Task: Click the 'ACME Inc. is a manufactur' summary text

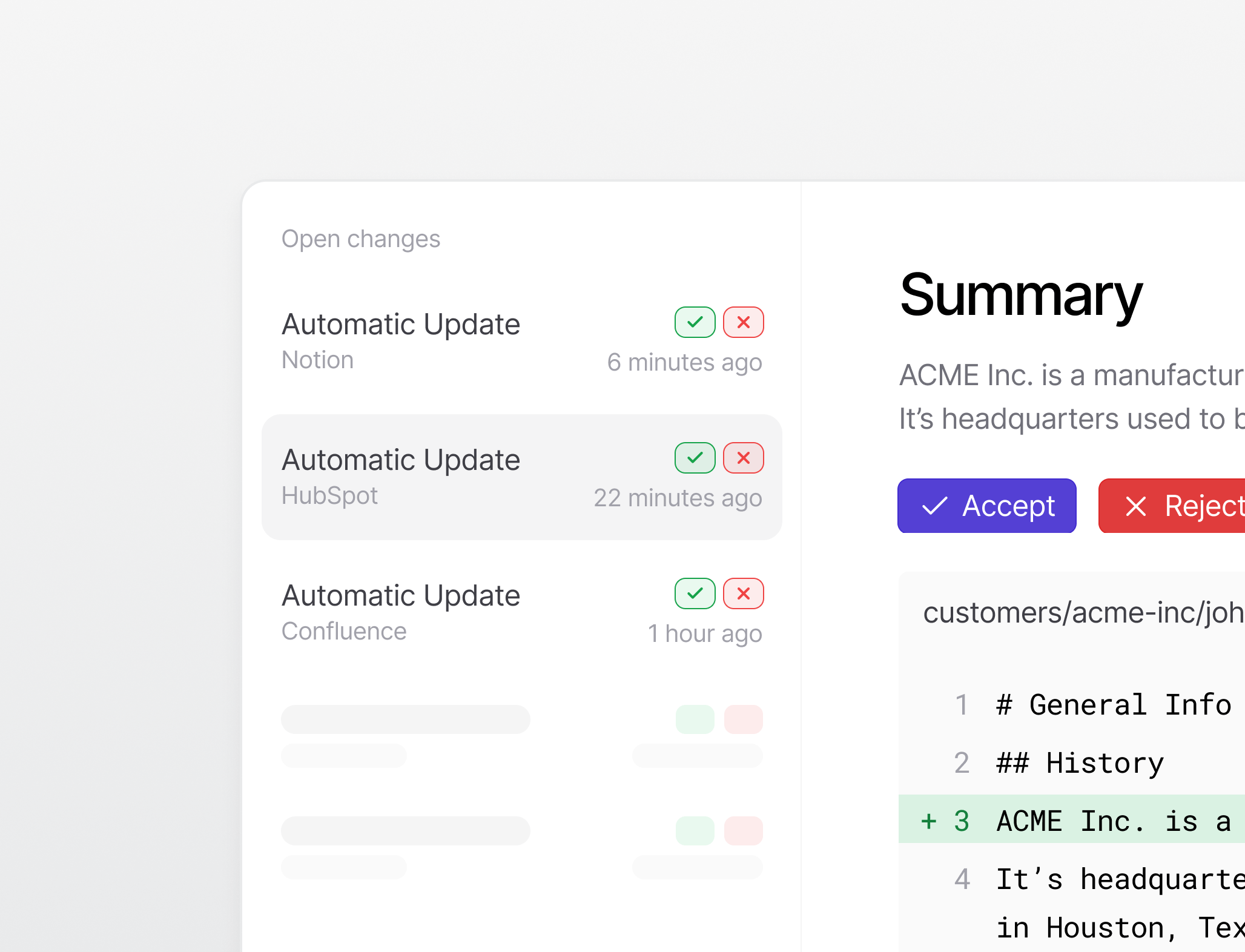Action: (x=1072, y=375)
